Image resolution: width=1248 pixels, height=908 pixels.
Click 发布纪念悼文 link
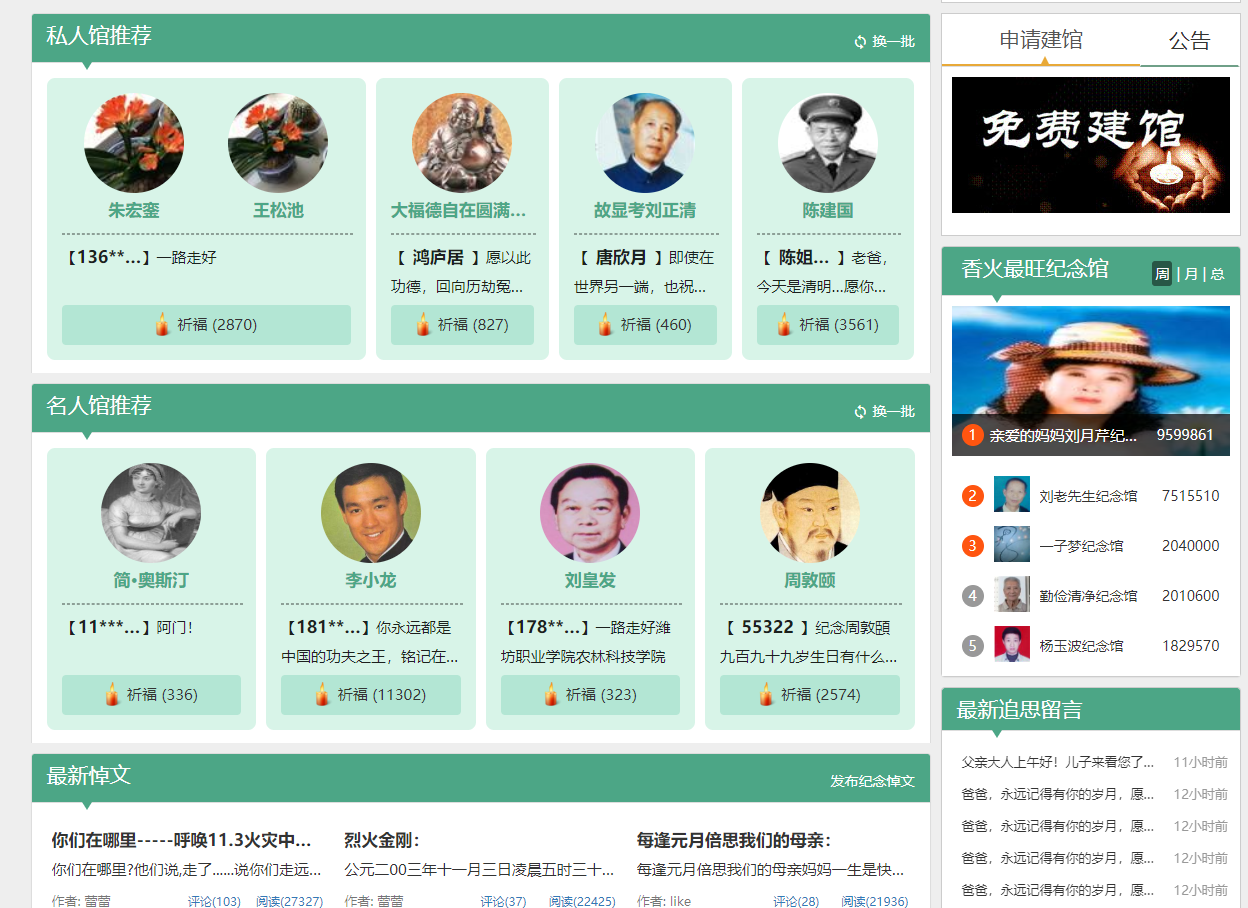872,781
